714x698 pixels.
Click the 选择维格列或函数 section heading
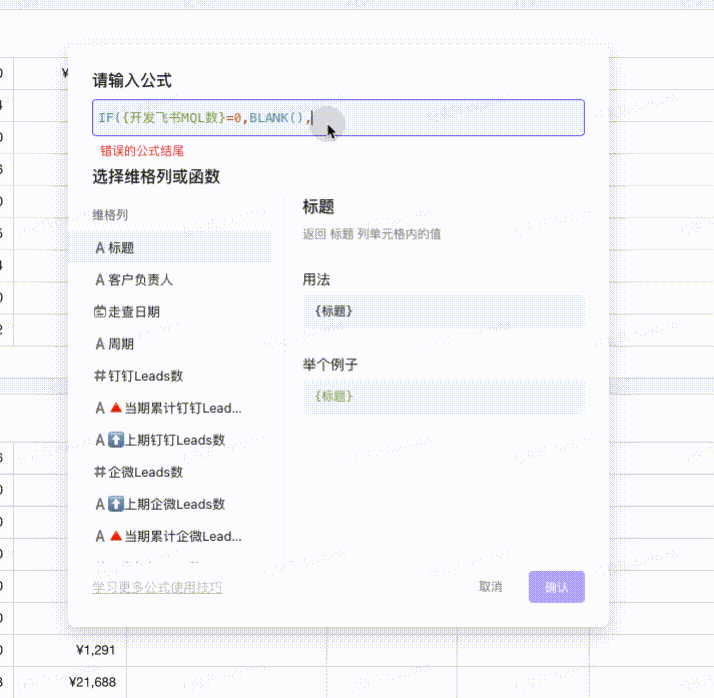point(156,177)
